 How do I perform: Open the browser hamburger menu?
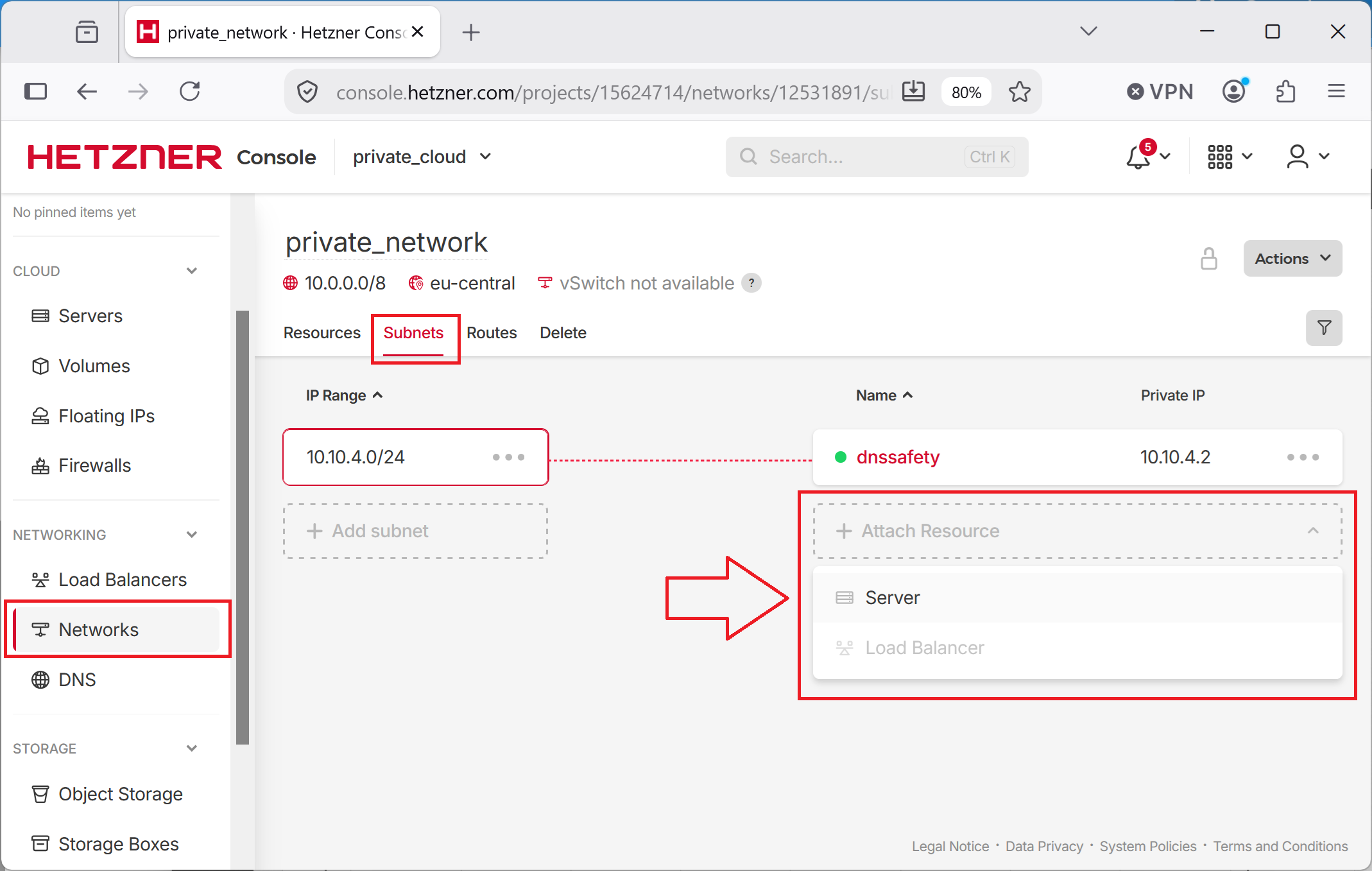click(1336, 92)
